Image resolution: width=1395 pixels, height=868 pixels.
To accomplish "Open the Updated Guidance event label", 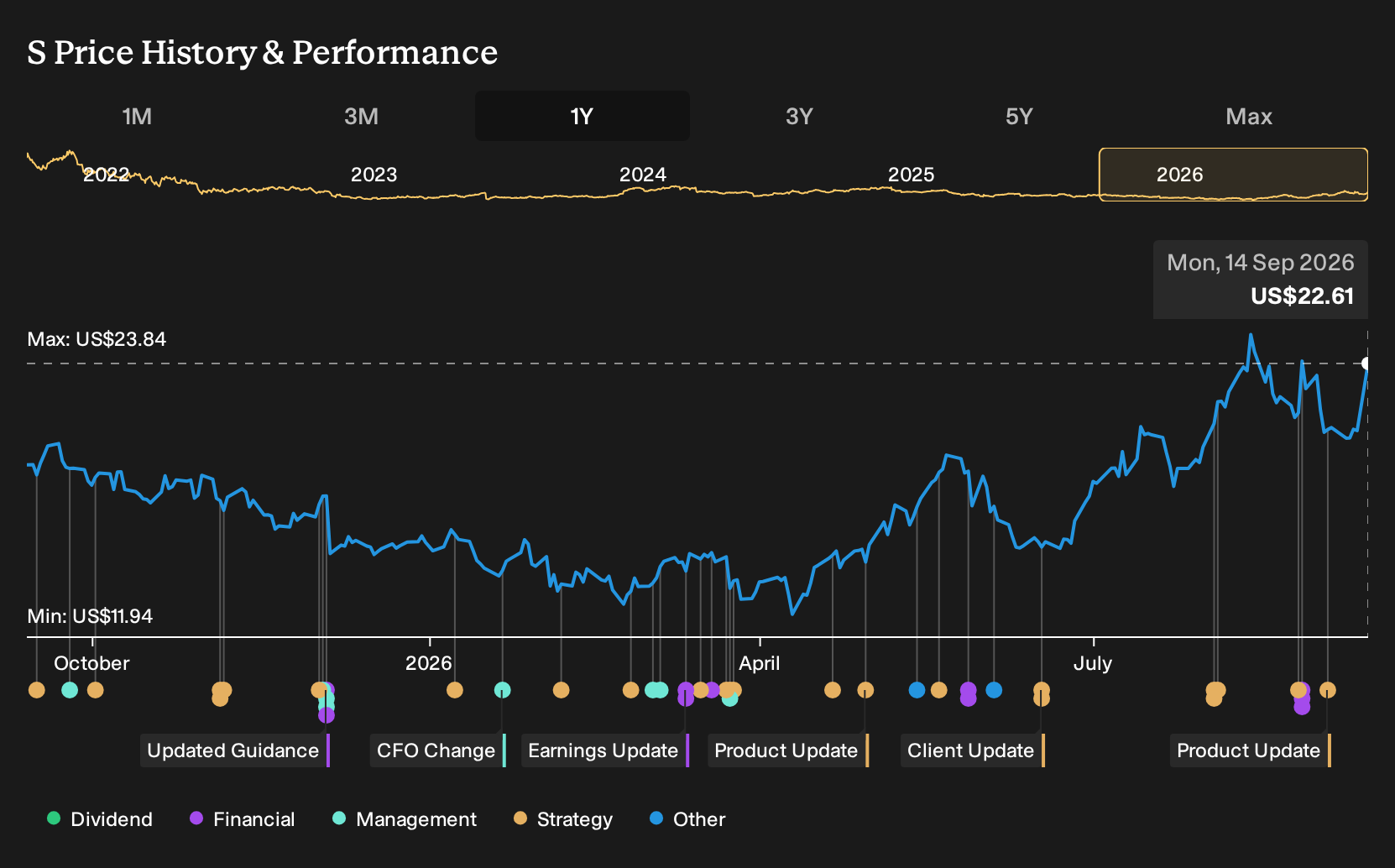I will click(x=235, y=750).
